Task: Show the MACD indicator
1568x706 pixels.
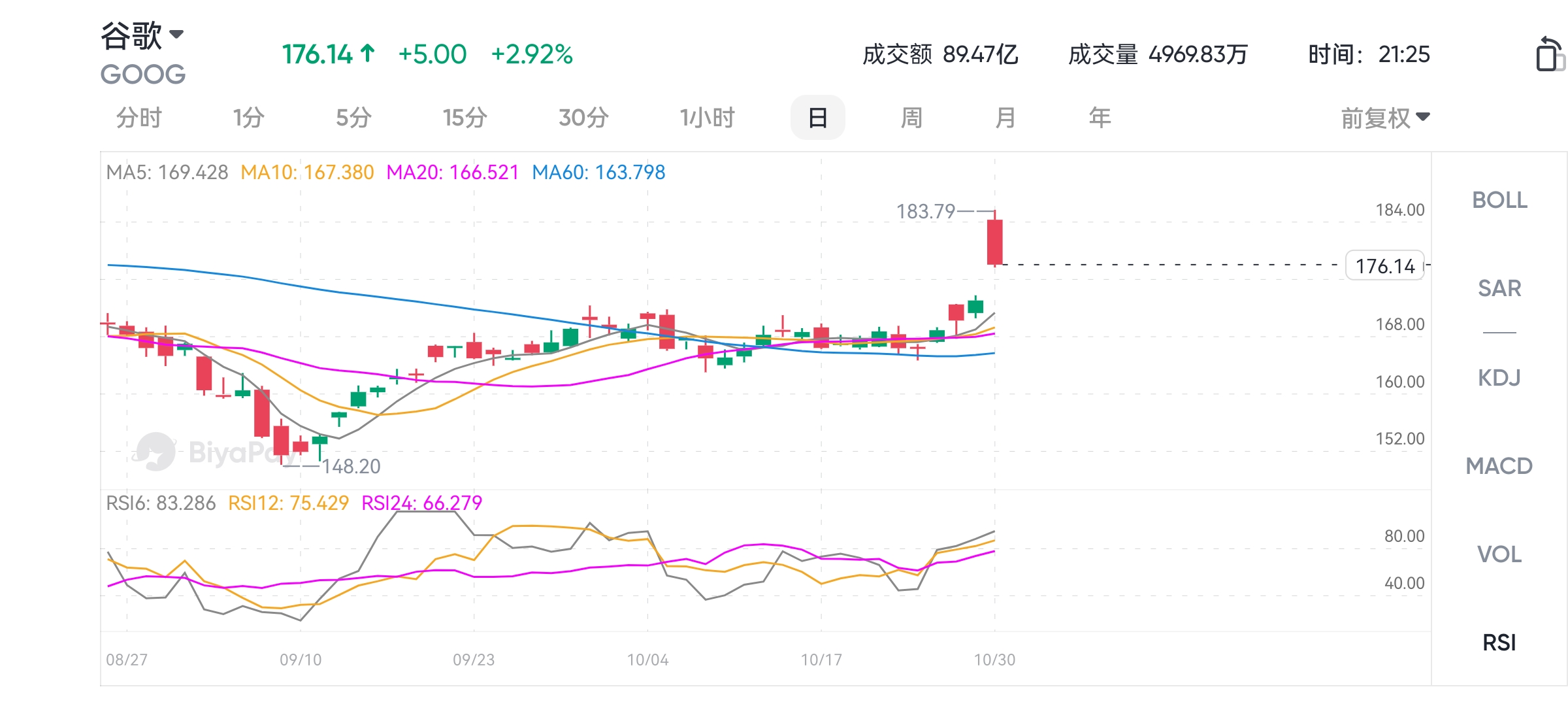Action: pos(1499,466)
